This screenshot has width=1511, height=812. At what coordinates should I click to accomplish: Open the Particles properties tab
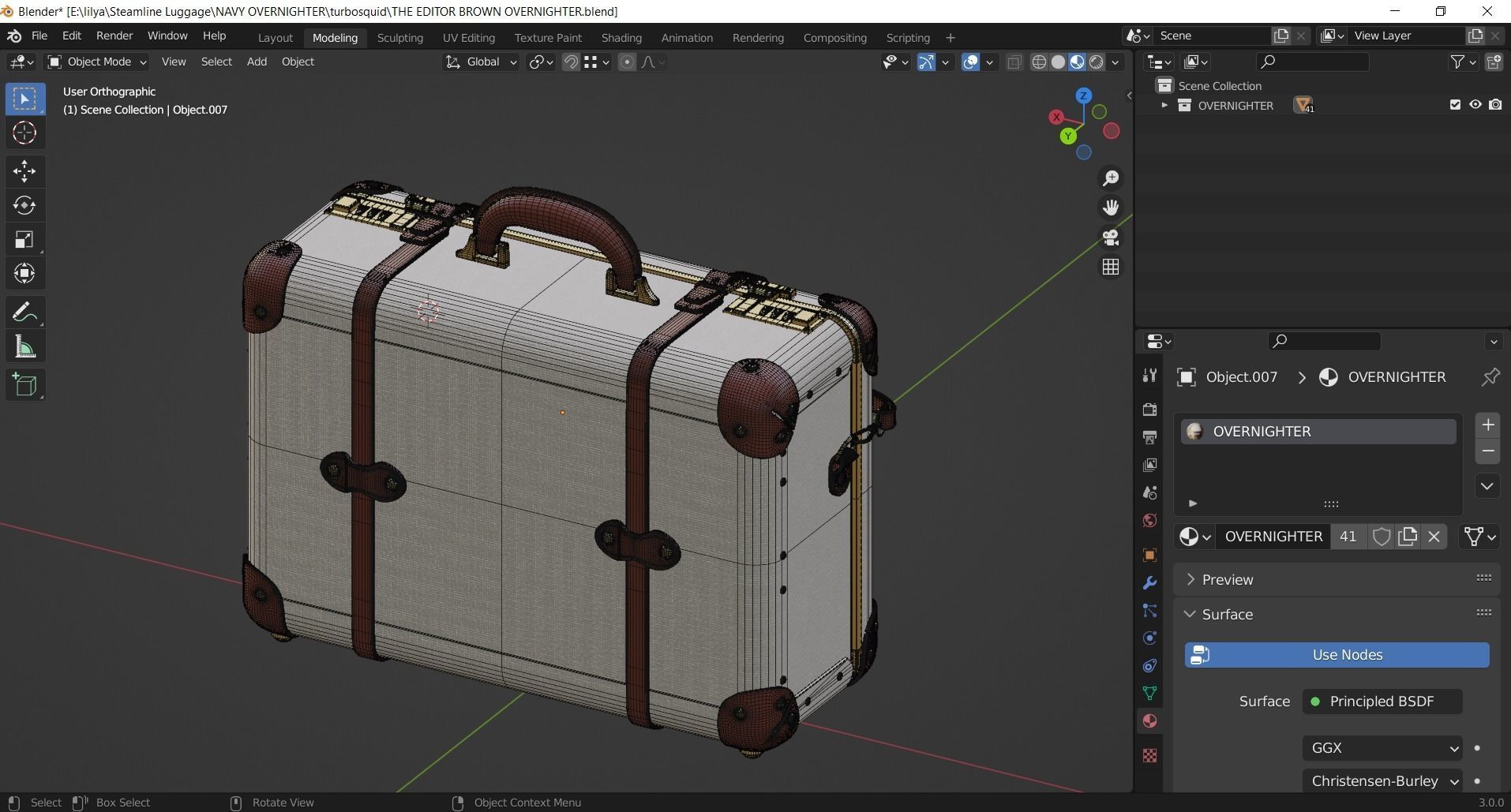[x=1149, y=610]
